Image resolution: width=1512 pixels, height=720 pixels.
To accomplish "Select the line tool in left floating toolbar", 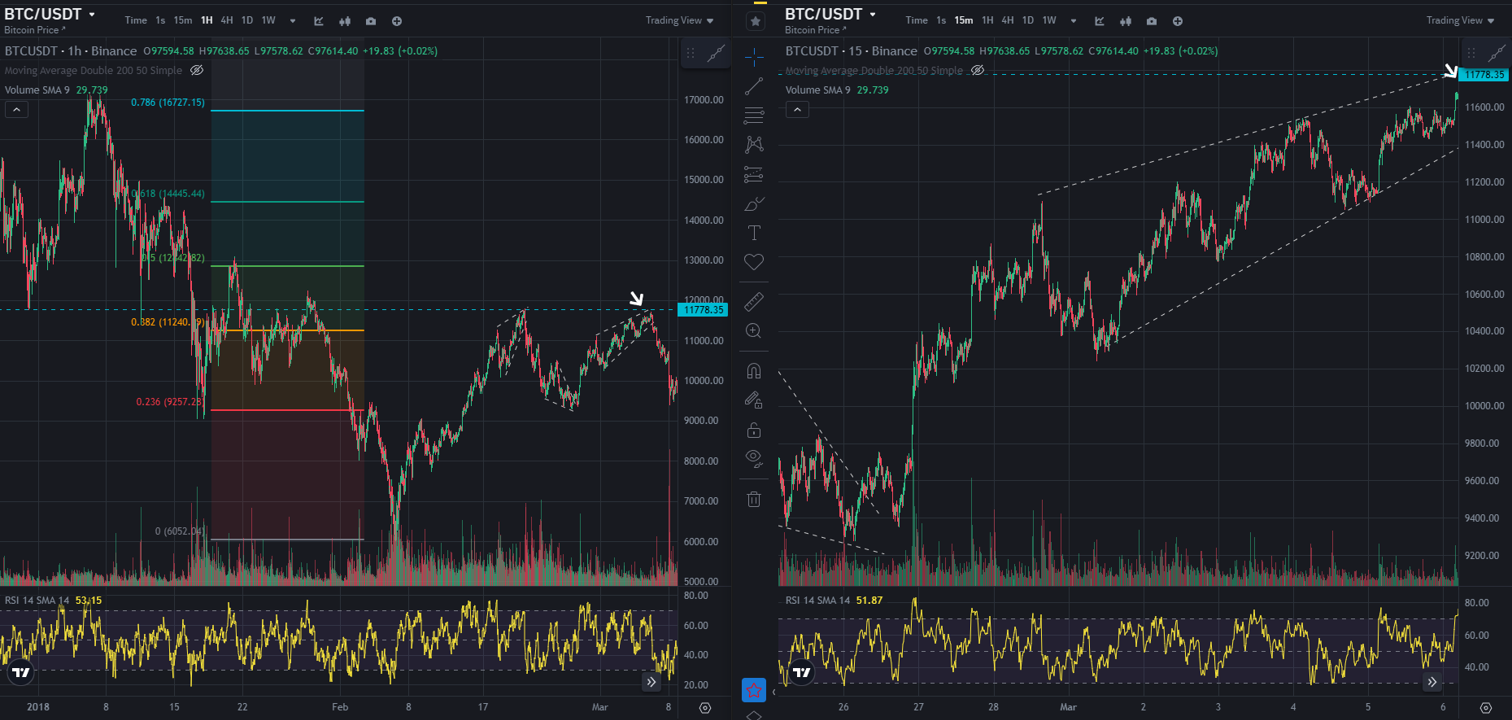I will point(716,54).
